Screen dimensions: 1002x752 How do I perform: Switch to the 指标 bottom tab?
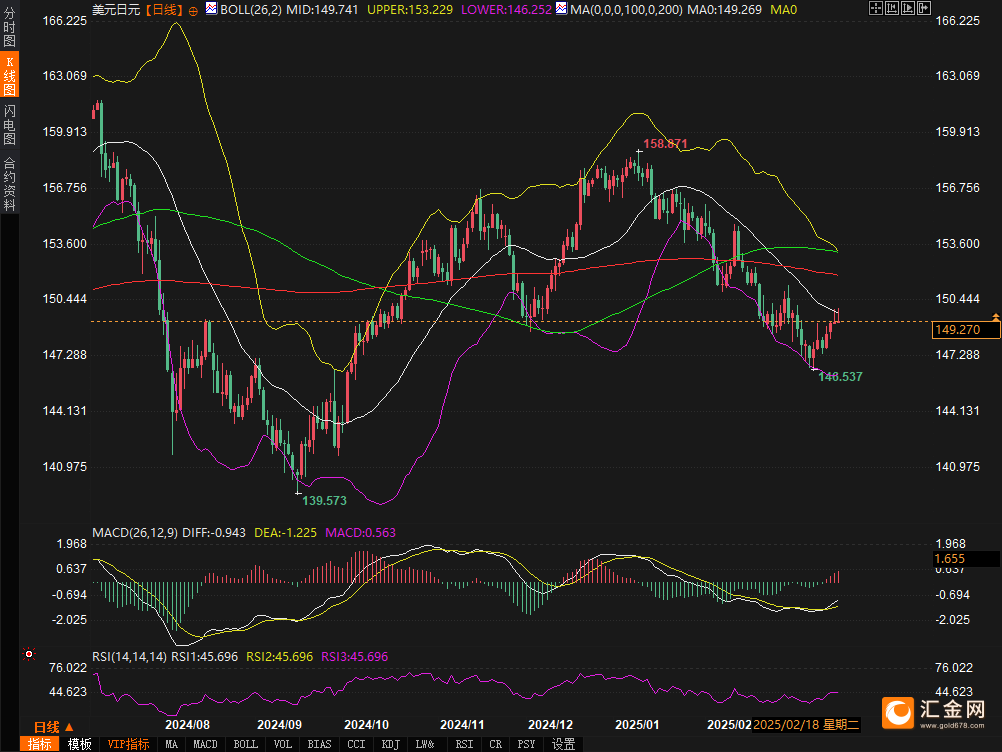[40, 744]
